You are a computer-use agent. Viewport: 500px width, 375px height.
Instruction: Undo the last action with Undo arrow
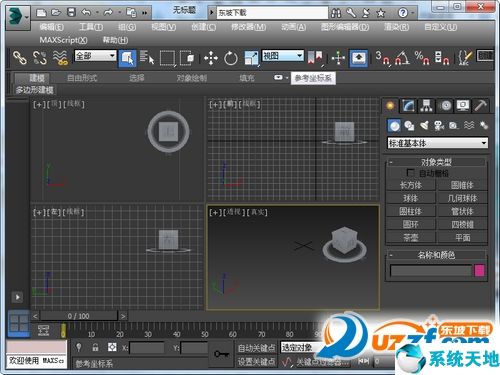(87, 13)
